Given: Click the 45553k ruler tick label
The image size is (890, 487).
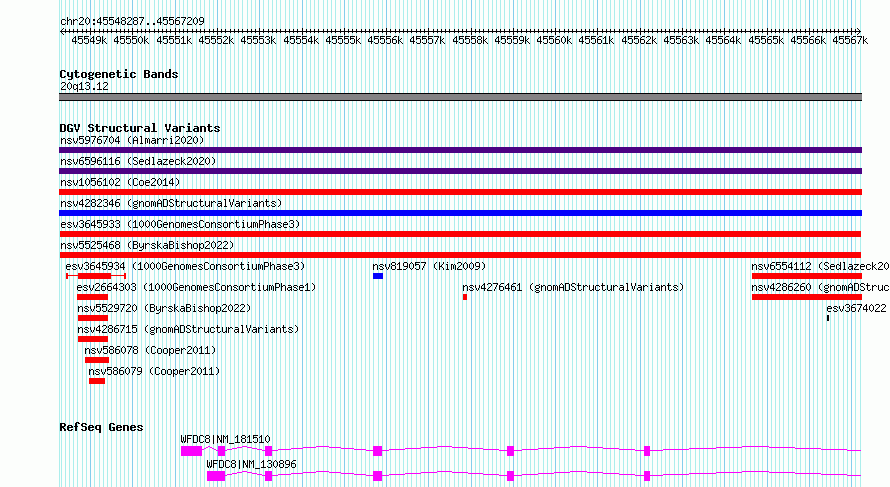Looking at the screenshot, I should [x=258, y=40].
